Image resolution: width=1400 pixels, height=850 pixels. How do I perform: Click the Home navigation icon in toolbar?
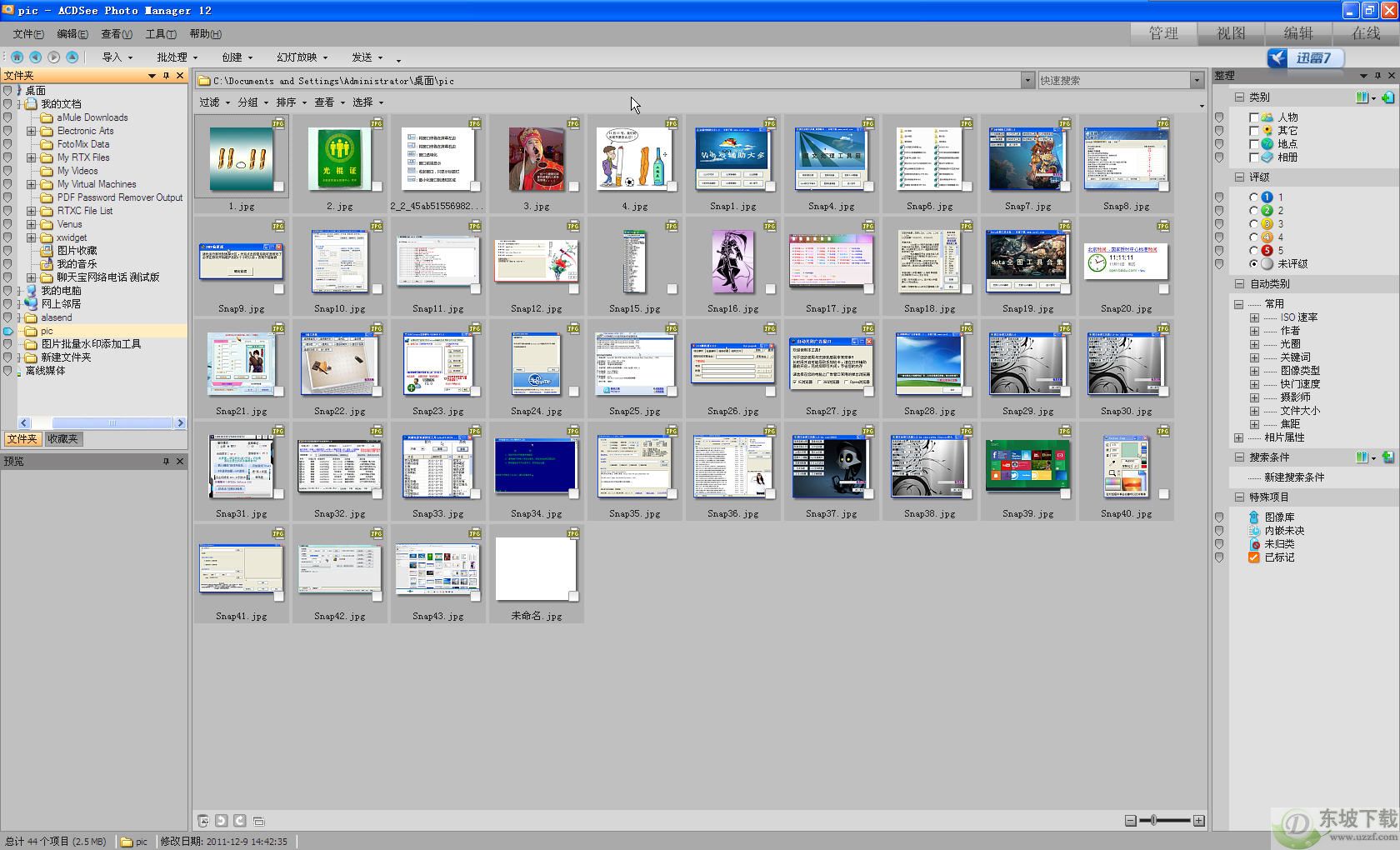(17, 57)
